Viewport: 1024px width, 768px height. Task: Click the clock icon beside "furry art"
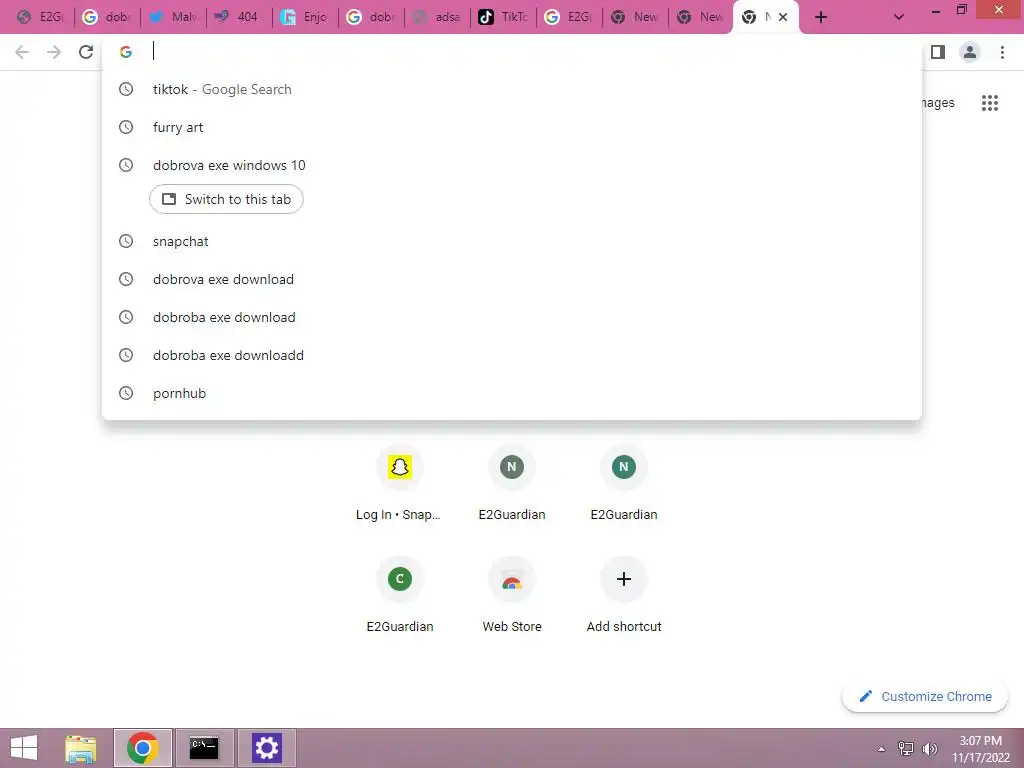click(x=126, y=127)
